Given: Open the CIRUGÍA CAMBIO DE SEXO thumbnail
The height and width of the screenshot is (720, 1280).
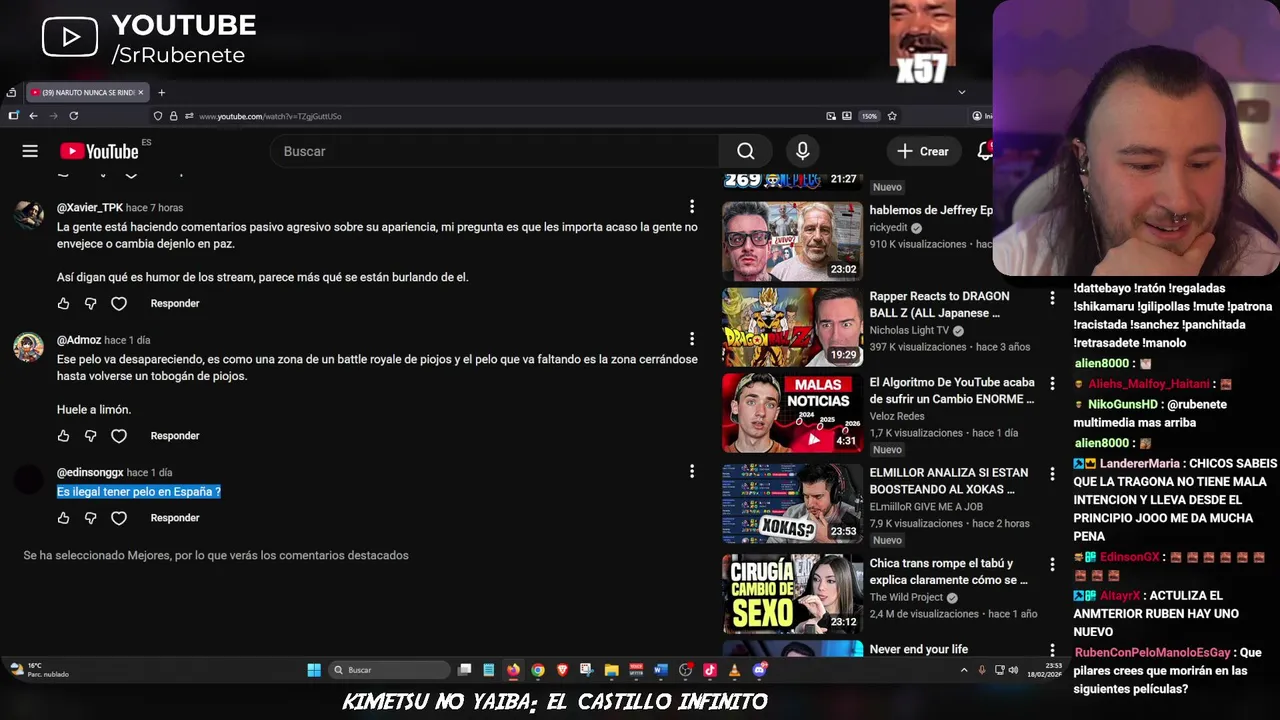Looking at the screenshot, I should (792, 593).
